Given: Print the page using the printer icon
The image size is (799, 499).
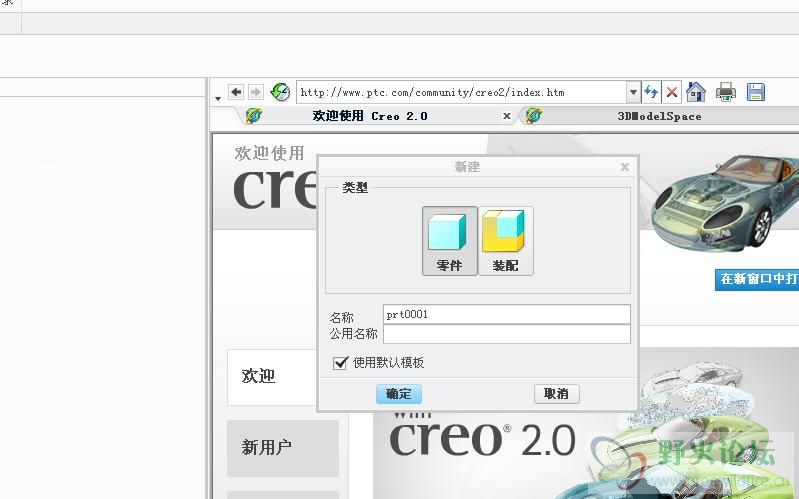Looking at the screenshot, I should tap(726, 92).
